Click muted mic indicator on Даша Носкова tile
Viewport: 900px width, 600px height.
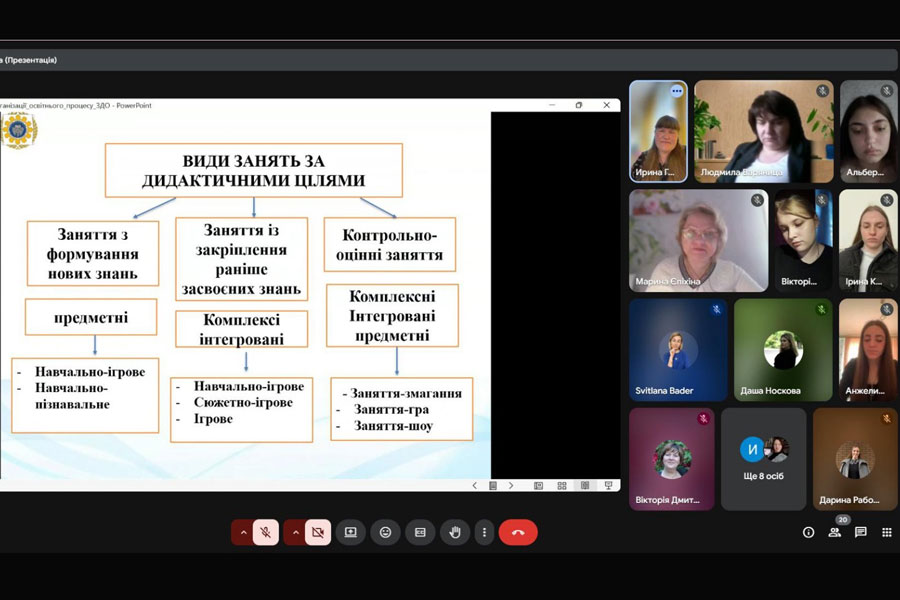coord(822,309)
